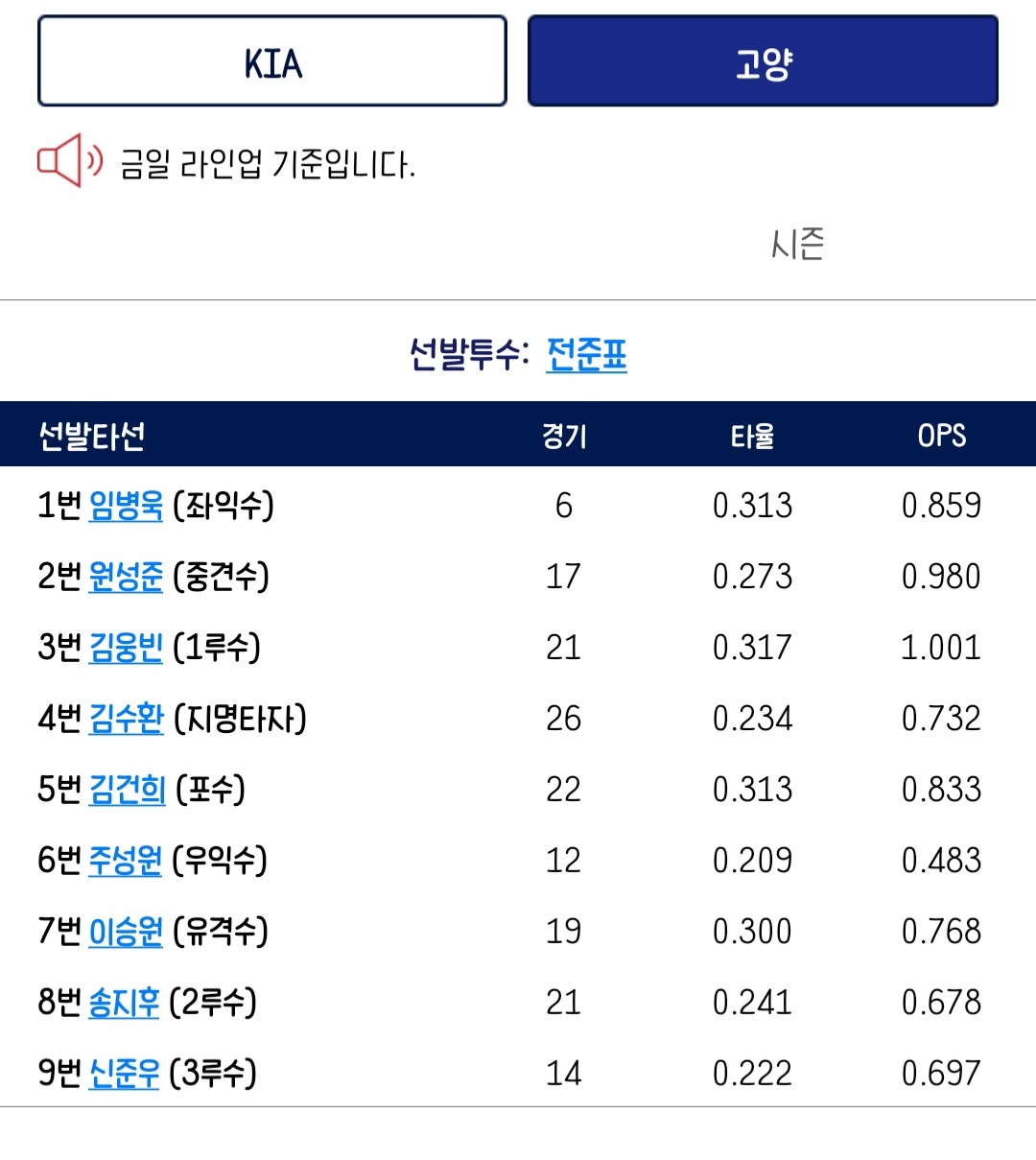Click 김웅빈's 1.001 OPS value

[x=941, y=648]
